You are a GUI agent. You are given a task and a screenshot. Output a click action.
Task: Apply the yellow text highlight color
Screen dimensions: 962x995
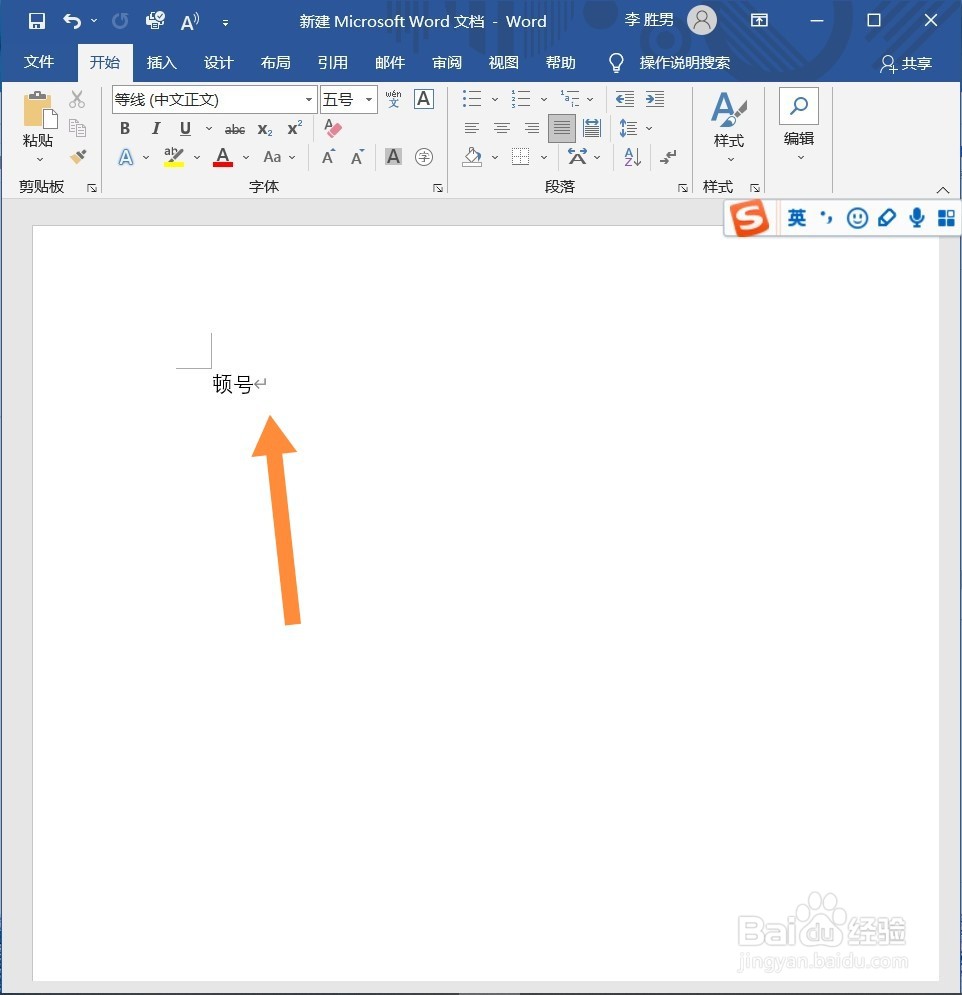[173, 157]
